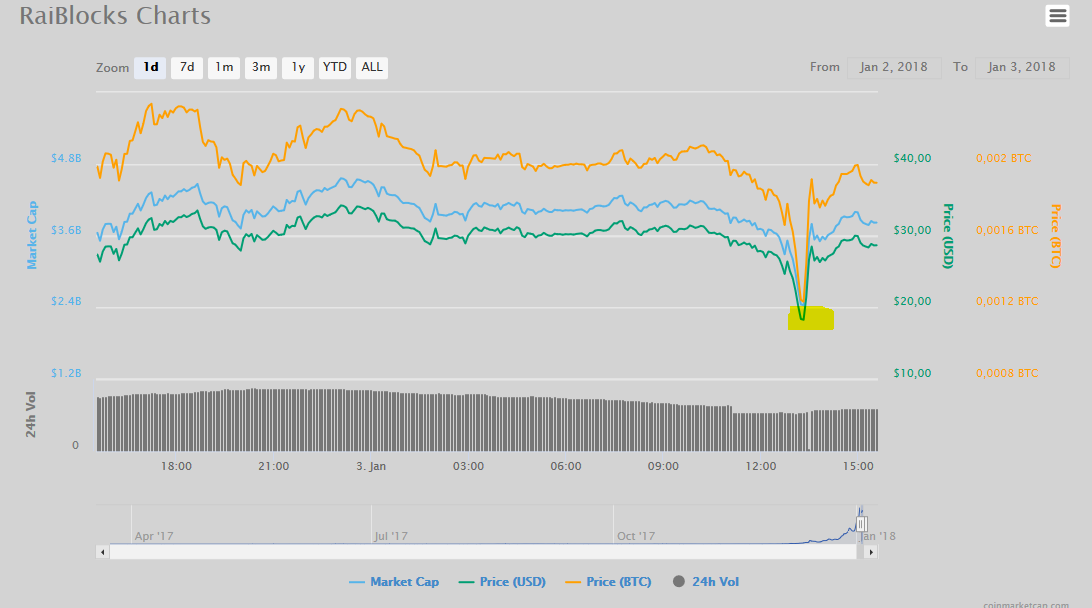Select the YTD zoom range
The height and width of the screenshot is (608, 1092).
click(x=335, y=68)
